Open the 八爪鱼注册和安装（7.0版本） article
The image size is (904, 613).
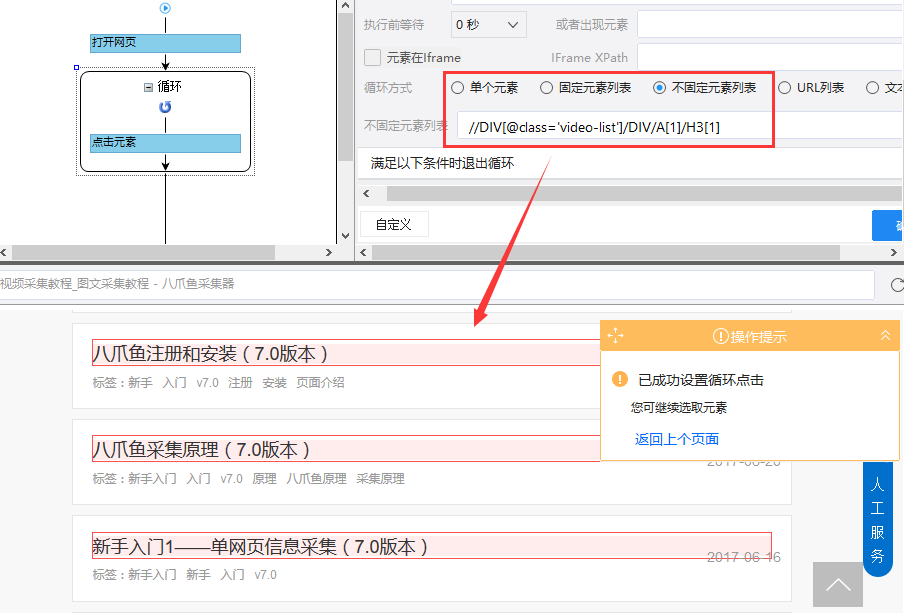(x=210, y=353)
